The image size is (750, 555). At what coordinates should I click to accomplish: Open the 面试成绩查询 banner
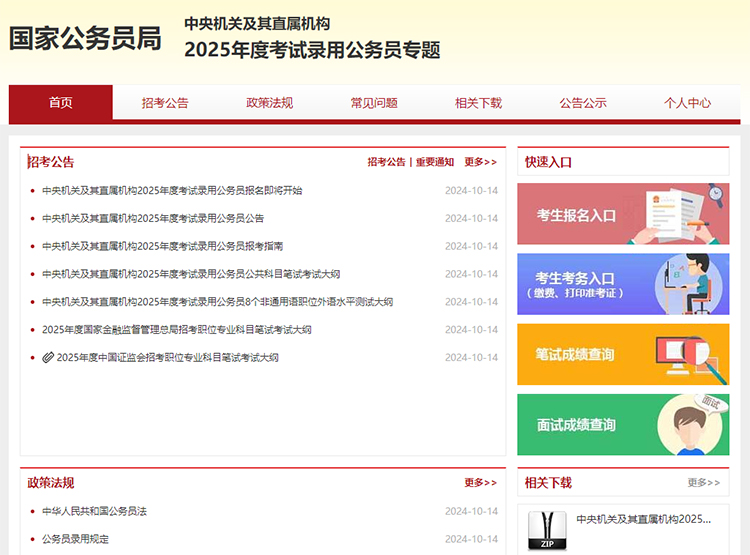tap(622, 424)
